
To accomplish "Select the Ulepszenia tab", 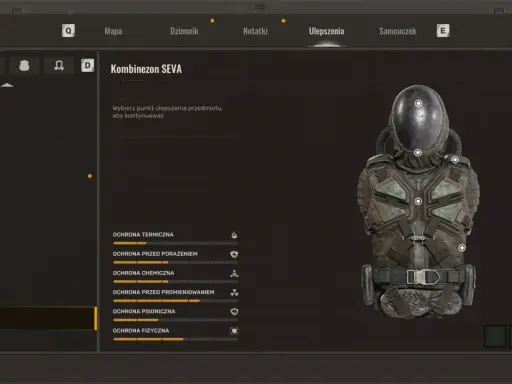I will [x=327, y=31].
